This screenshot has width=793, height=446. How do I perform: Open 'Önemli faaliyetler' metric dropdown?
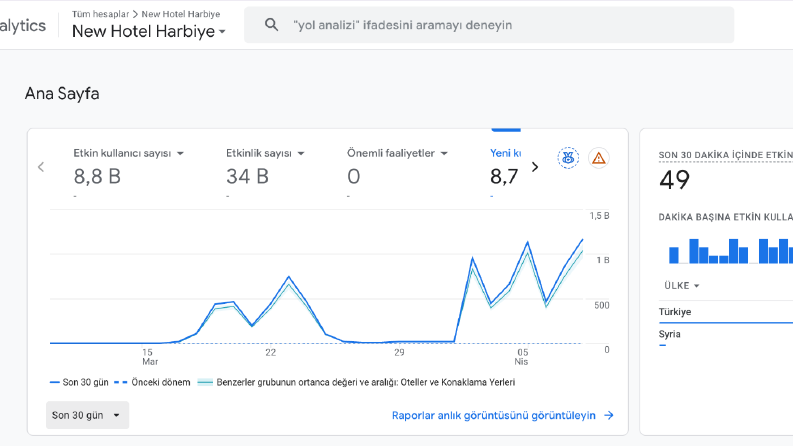click(398, 153)
